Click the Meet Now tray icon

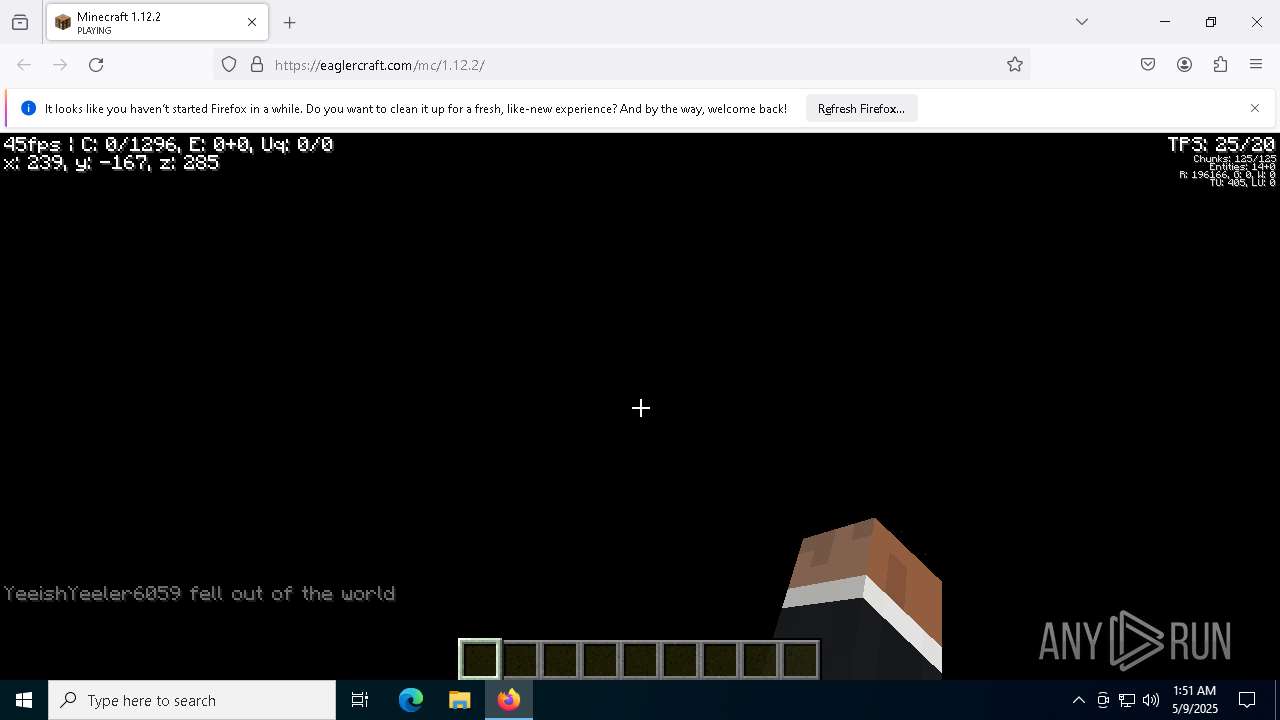(1103, 700)
